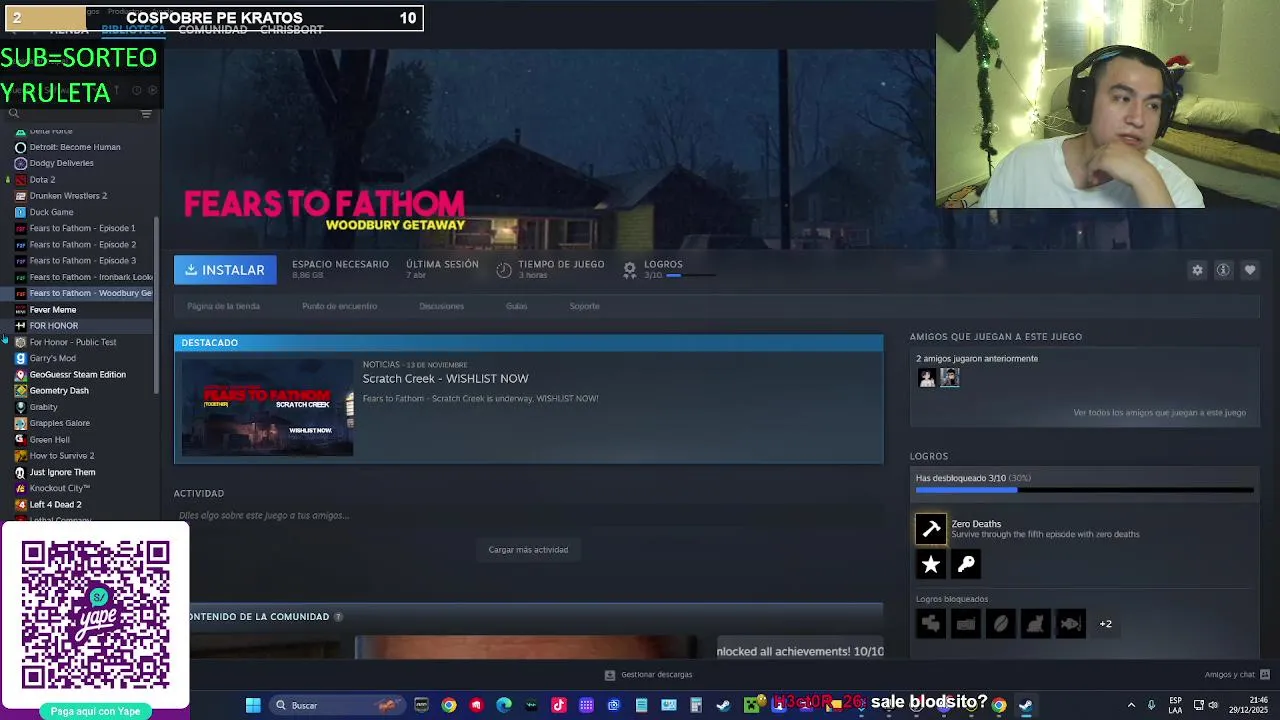The height and width of the screenshot is (720, 1280).
Task: Select Fears to Fathom - Episode 2
Action: click(x=82, y=244)
